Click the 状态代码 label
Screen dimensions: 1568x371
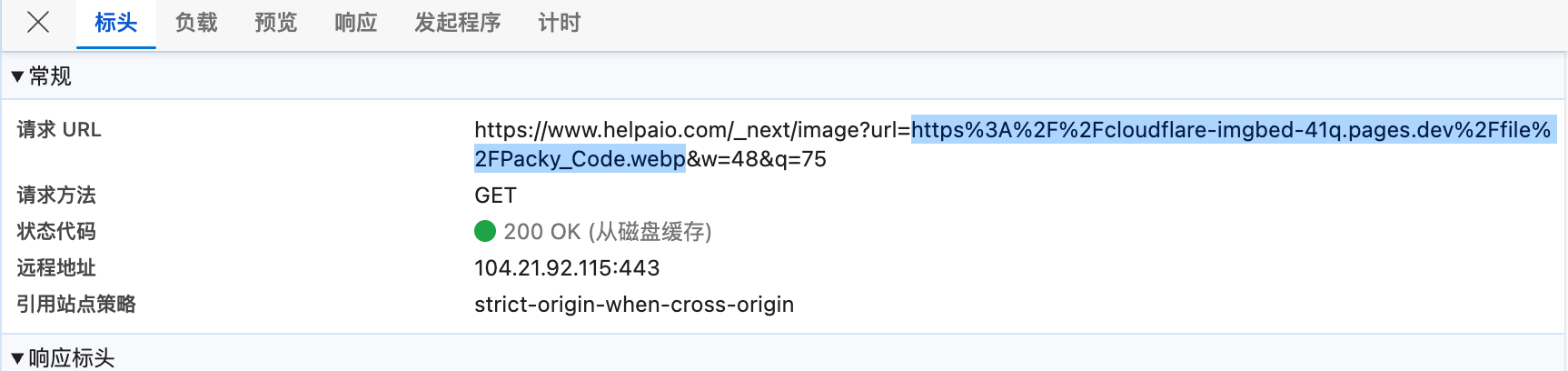56,232
